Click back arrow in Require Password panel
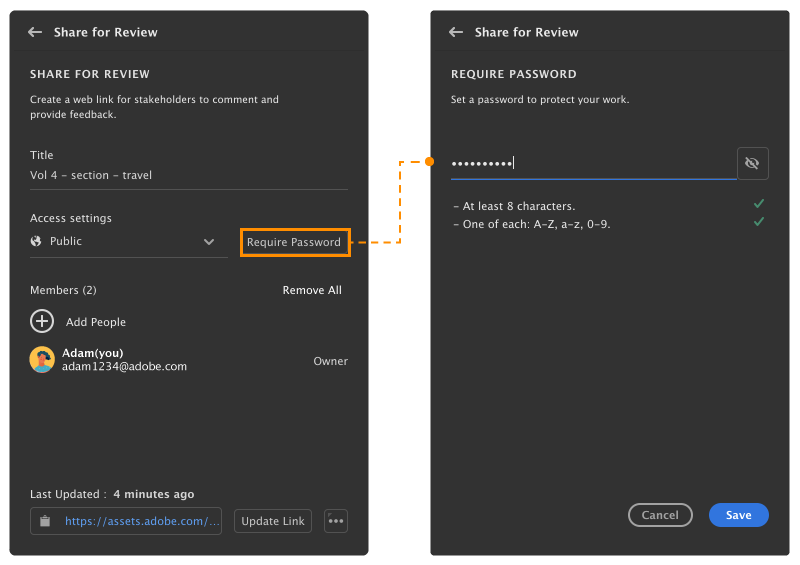Image resolution: width=800 pixels, height=565 pixels. click(x=456, y=32)
